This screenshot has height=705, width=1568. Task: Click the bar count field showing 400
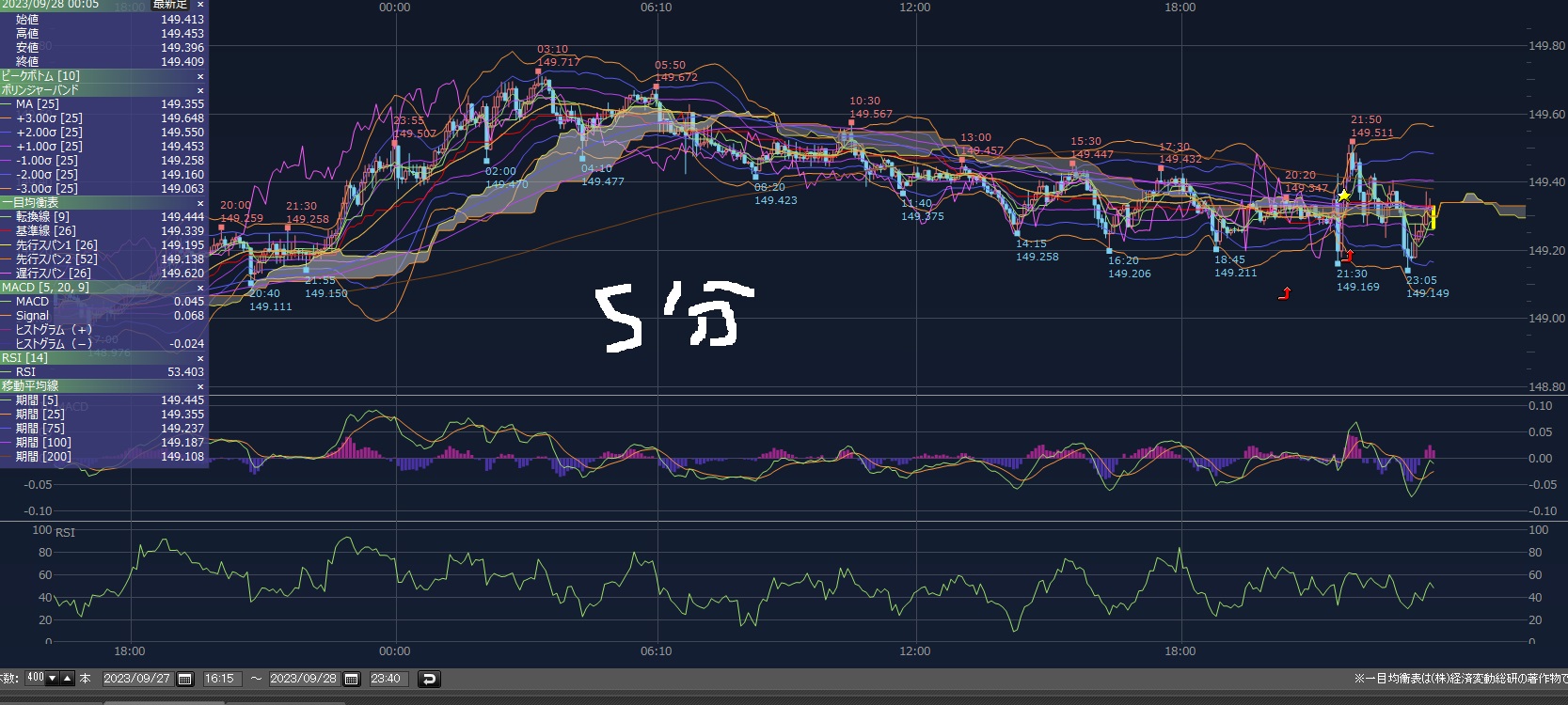(36, 679)
